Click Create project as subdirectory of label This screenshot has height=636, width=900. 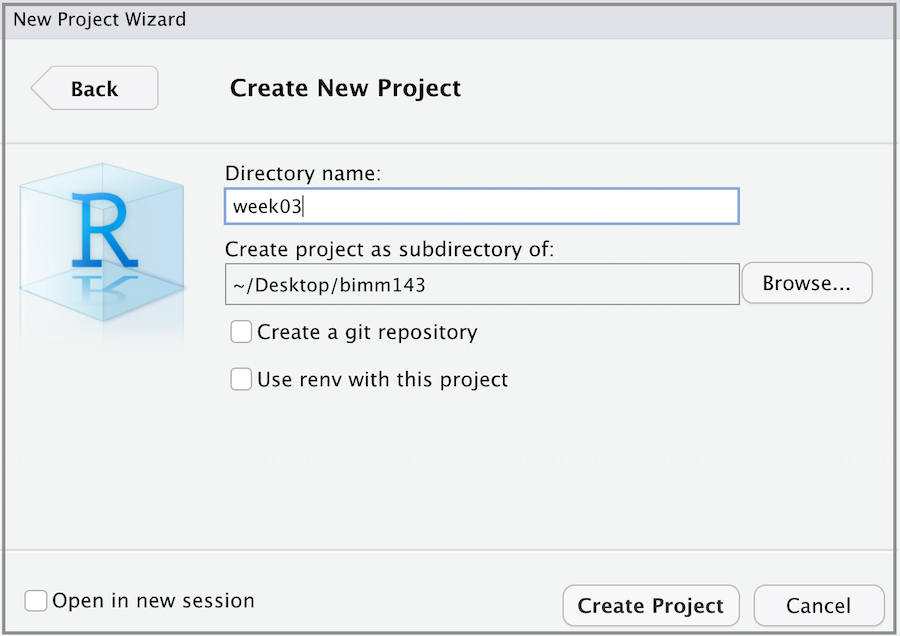click(x=389, y=249)
